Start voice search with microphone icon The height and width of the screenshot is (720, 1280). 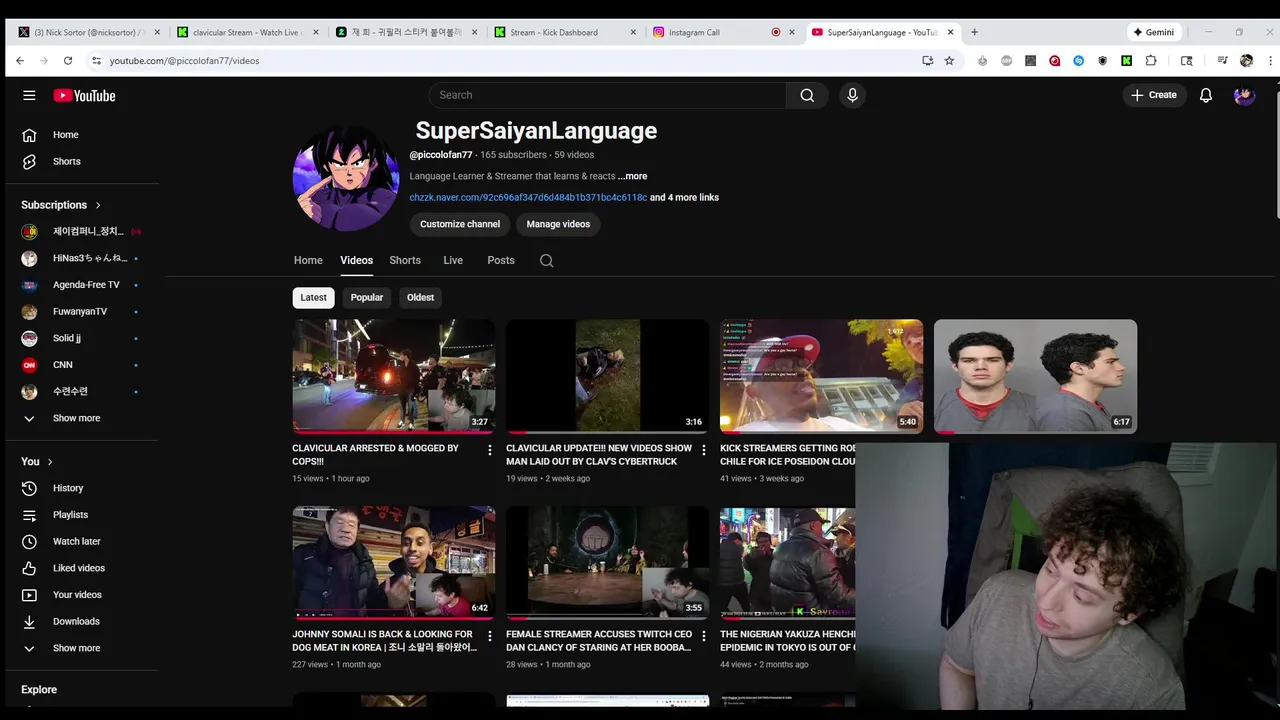pos(852,95)
